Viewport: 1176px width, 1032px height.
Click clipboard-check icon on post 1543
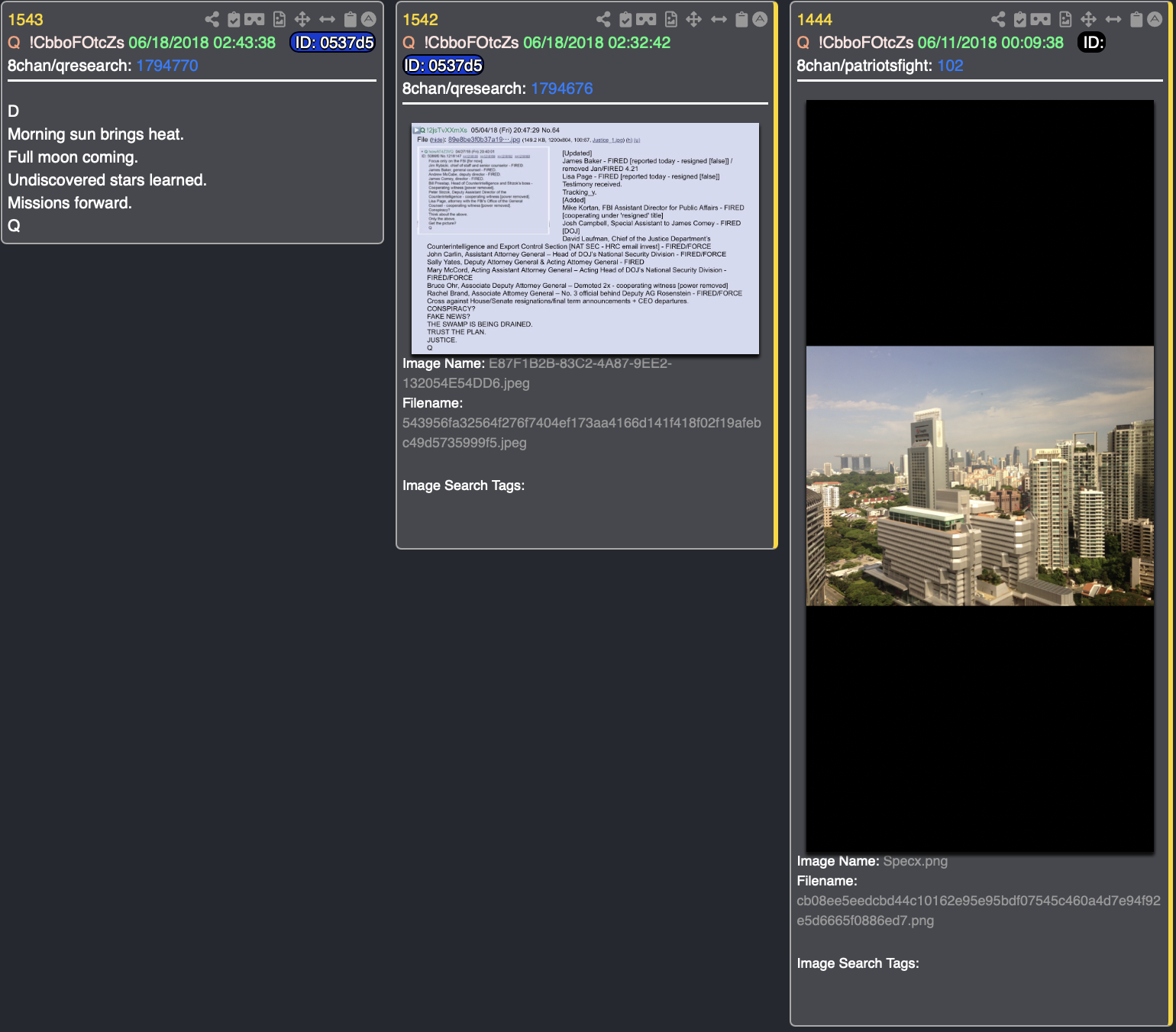234,19
